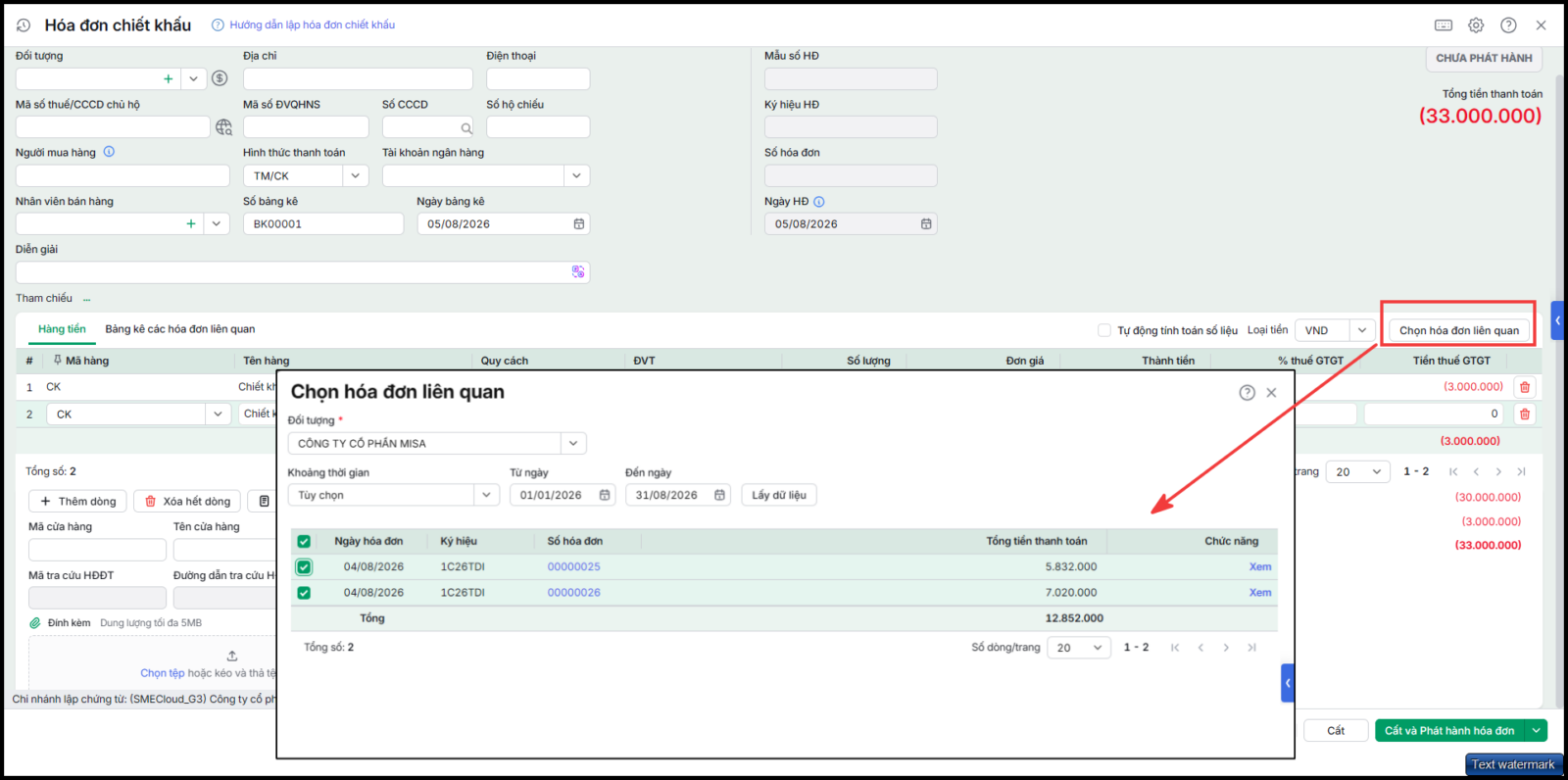Viewport: 1568px width, 780px height.
Task: Sort by Tổng tiền thanh toán column header
Action: coord(1036,542)
